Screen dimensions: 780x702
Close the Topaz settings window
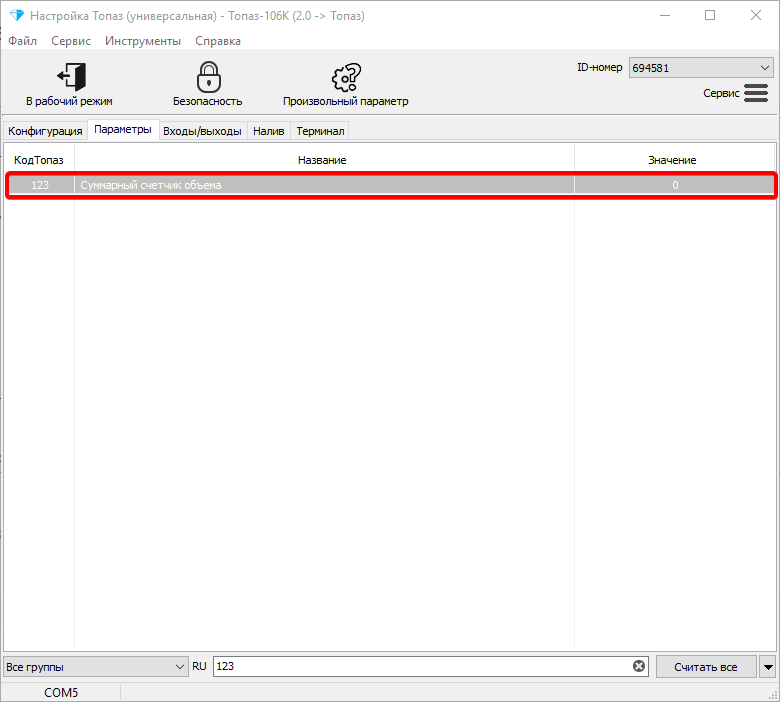pos(756,15)
